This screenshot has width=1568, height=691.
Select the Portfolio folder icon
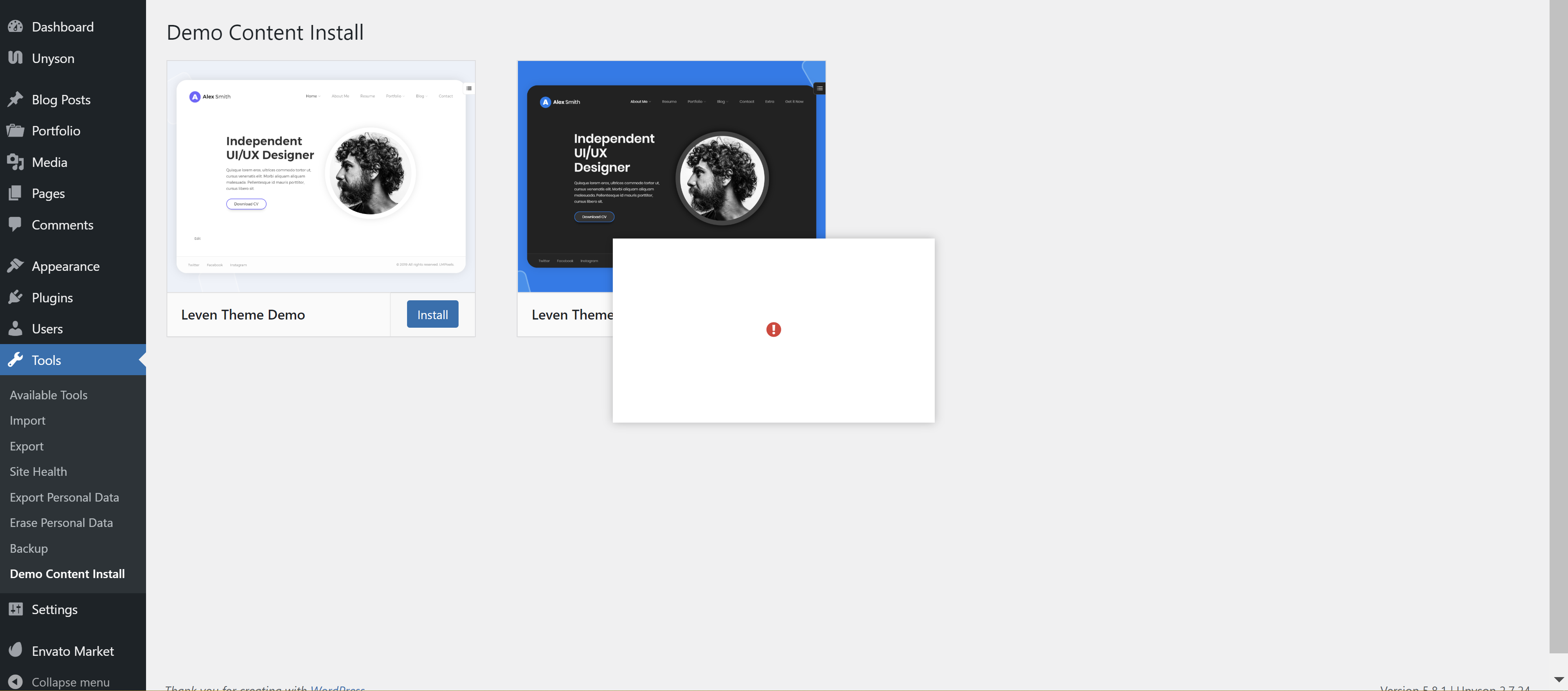point(16,130)
